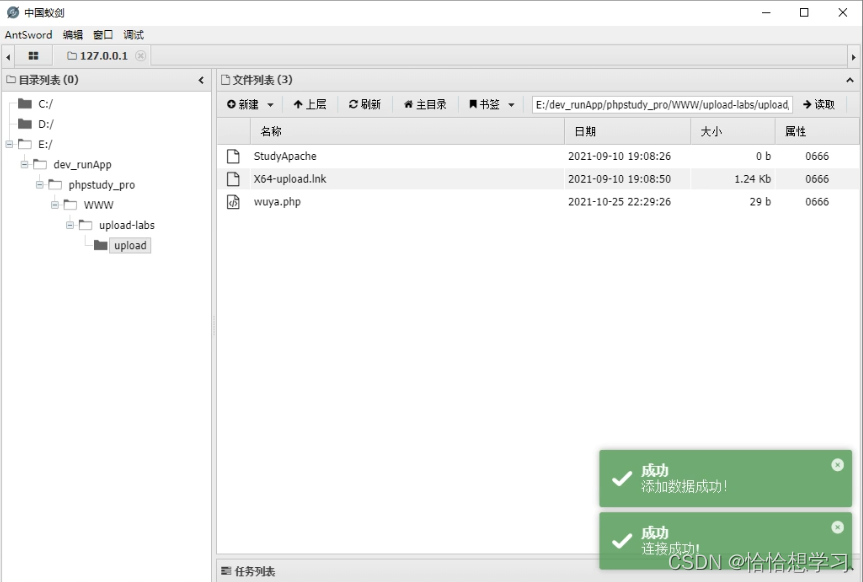This screenshot has height=582, width=863.
Task: Go to home directory with 主目录 icon
Action: click(407, 104)
